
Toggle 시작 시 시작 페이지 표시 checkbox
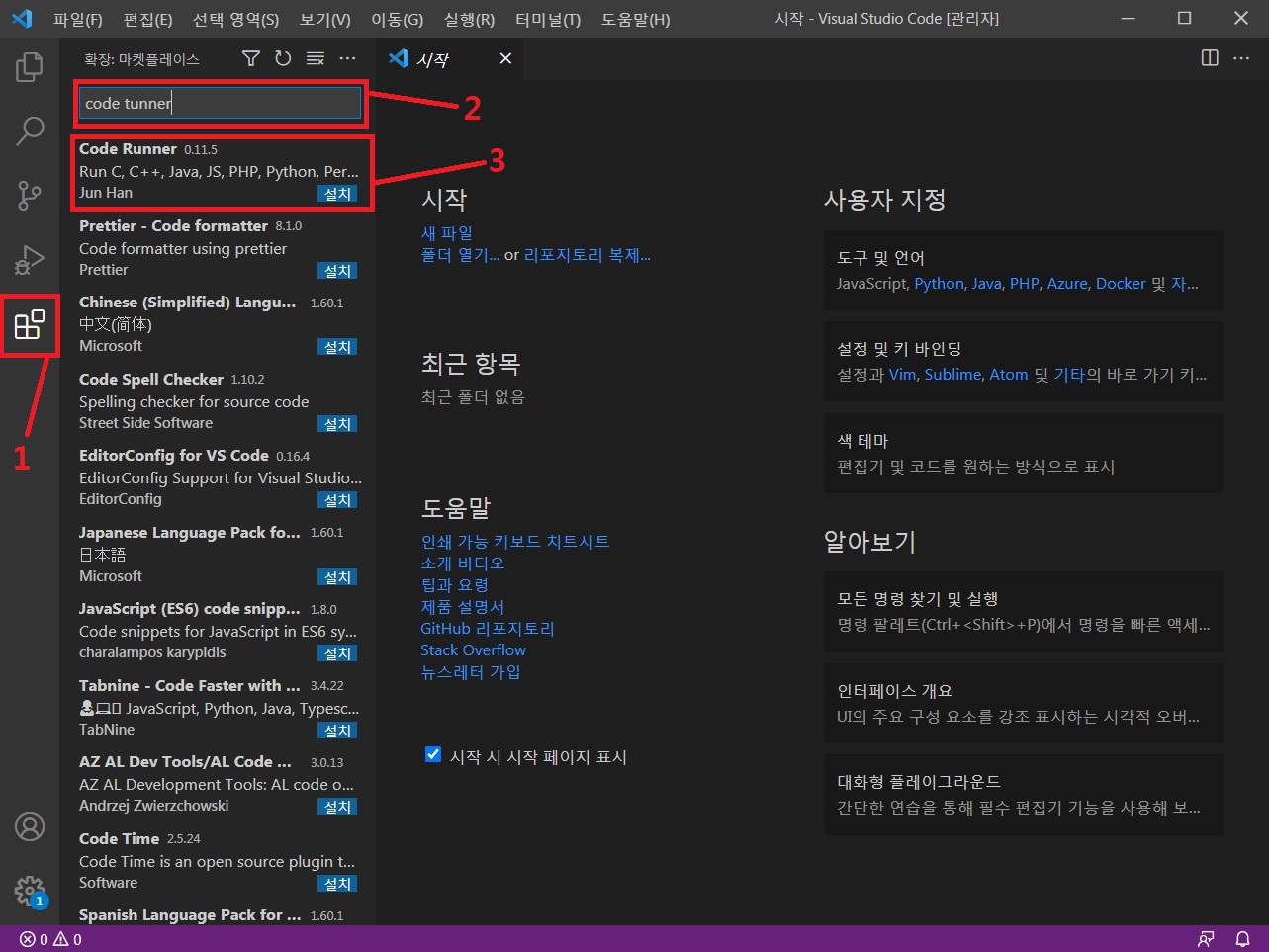(x=433, y=755)
